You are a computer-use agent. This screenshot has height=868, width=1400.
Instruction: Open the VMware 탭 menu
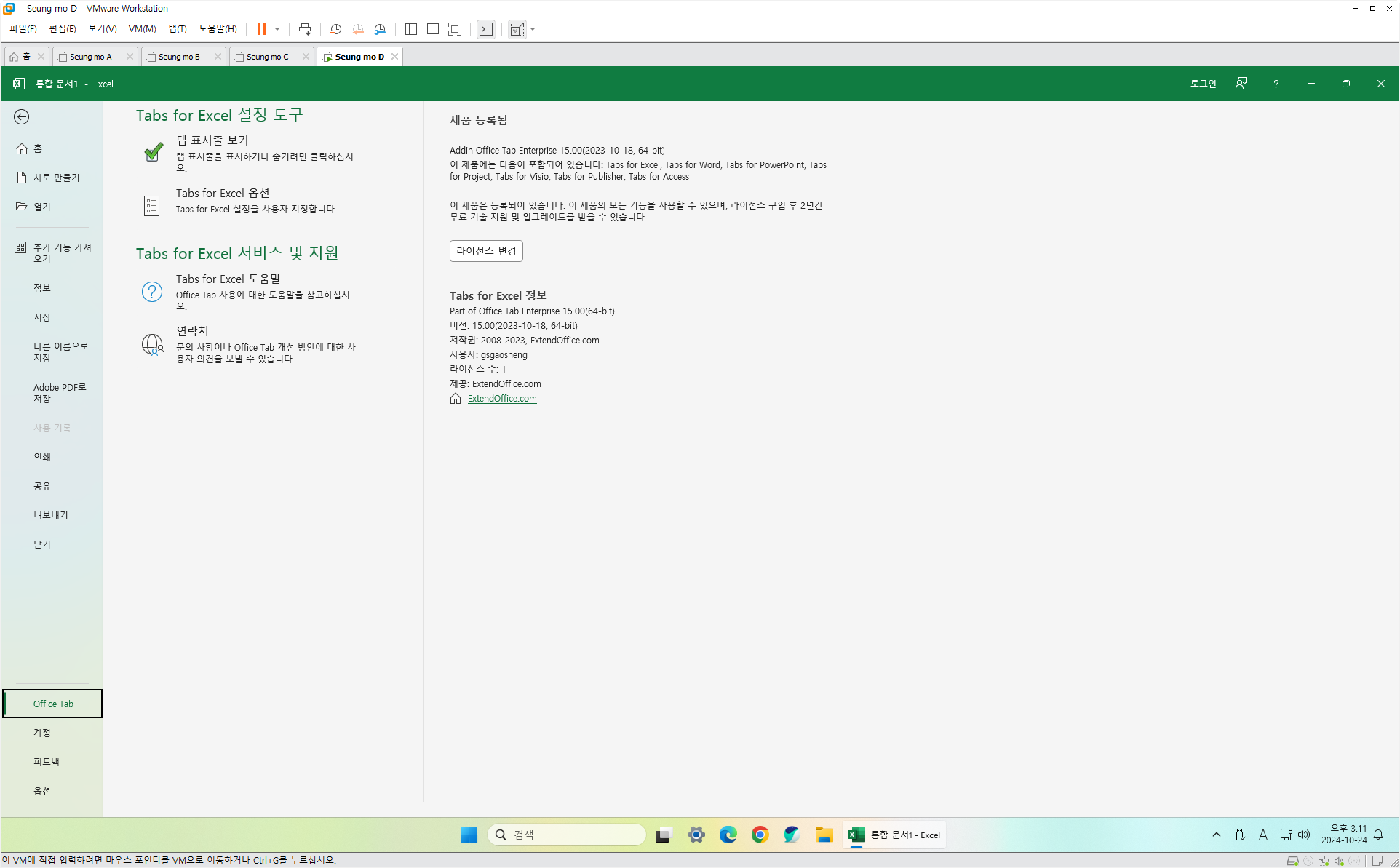click(178, 29)
